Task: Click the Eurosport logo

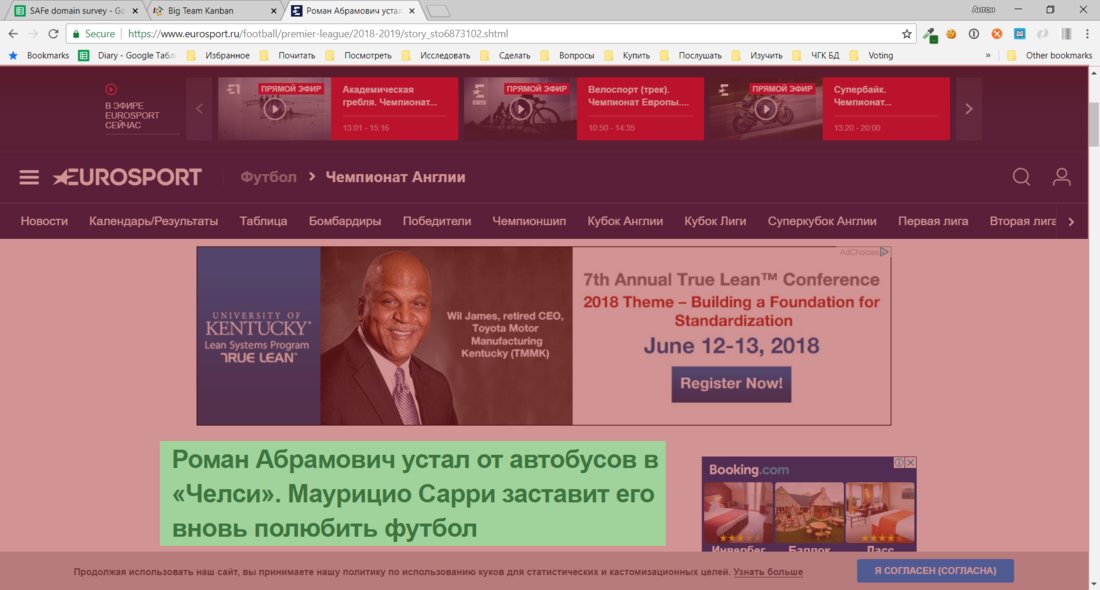Action: pos(128,177)
